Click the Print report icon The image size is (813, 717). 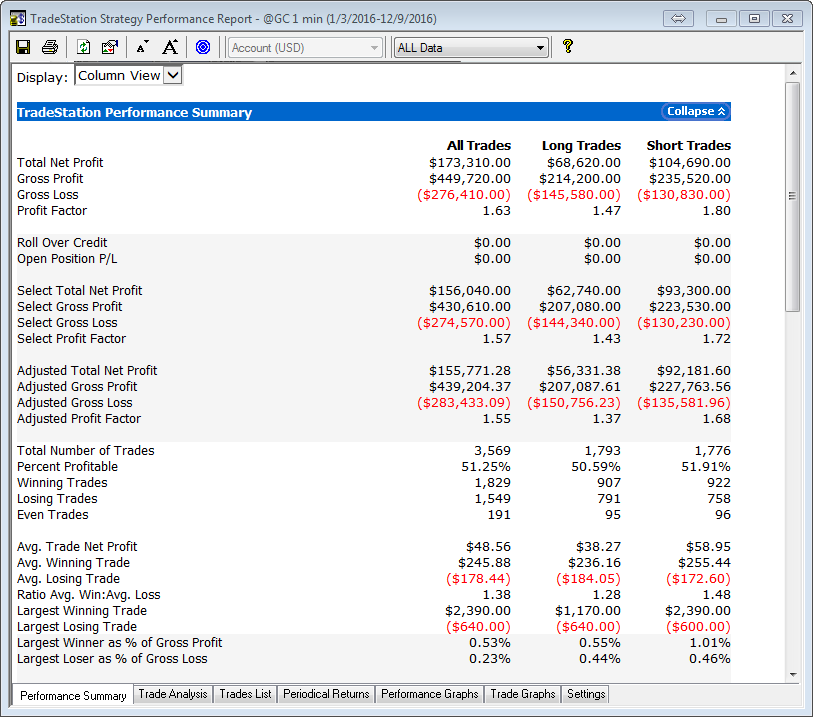(49, 47)
